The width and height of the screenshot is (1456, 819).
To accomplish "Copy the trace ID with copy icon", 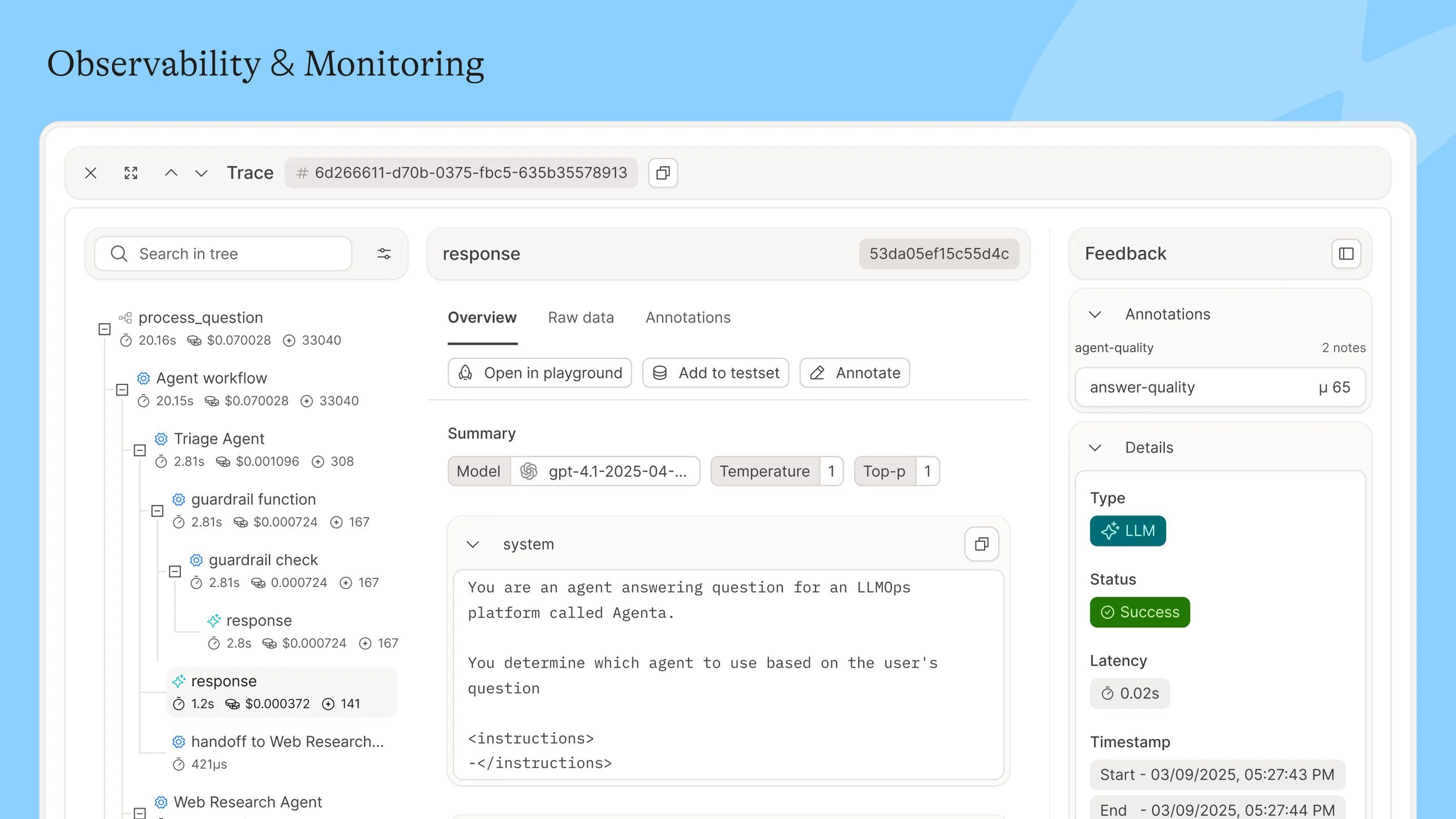I will [x=663, y=172].
